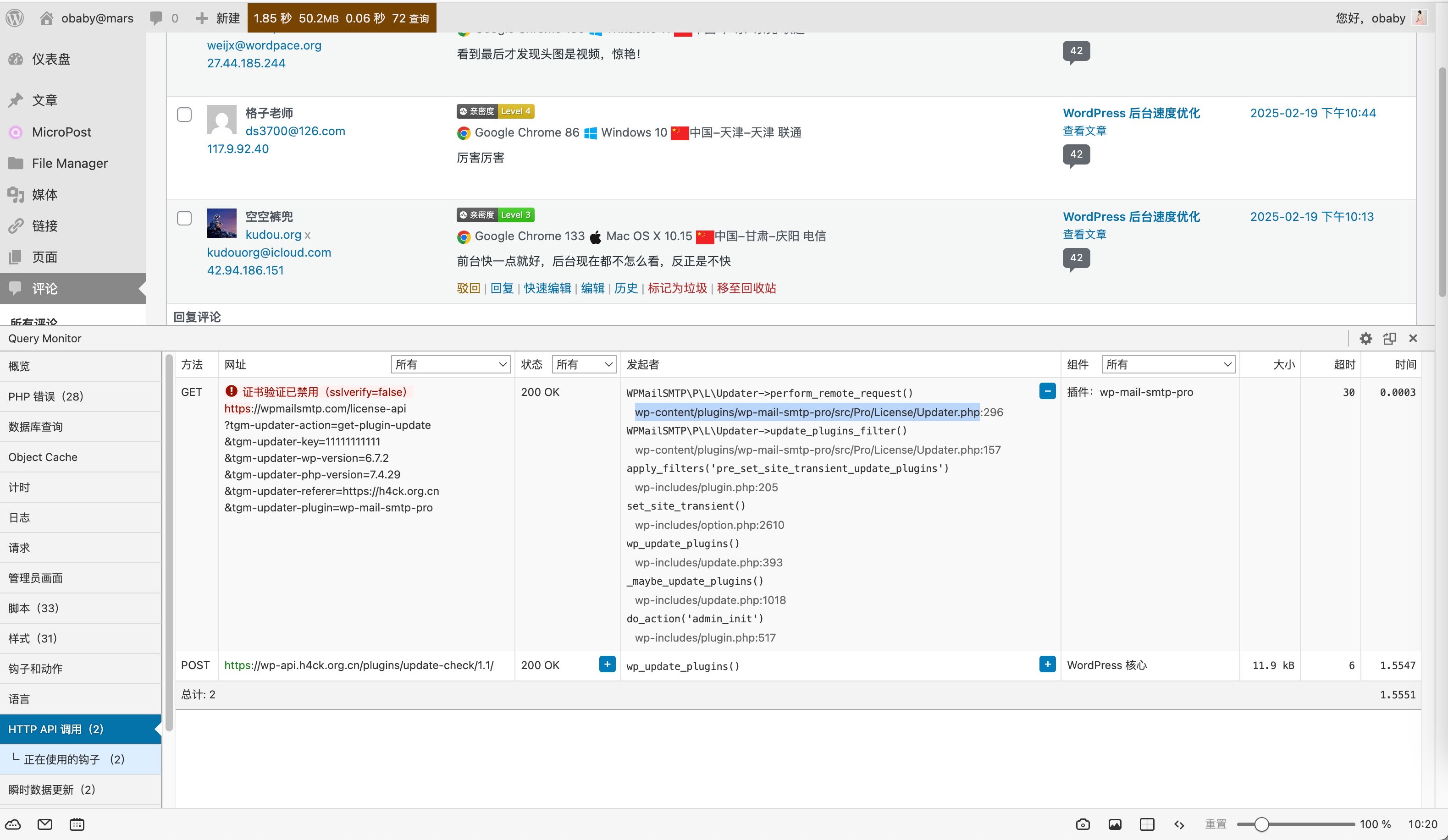Click the cloud icon at bottom left
Screen dimensions: 1448x840
tap(13, 824)
